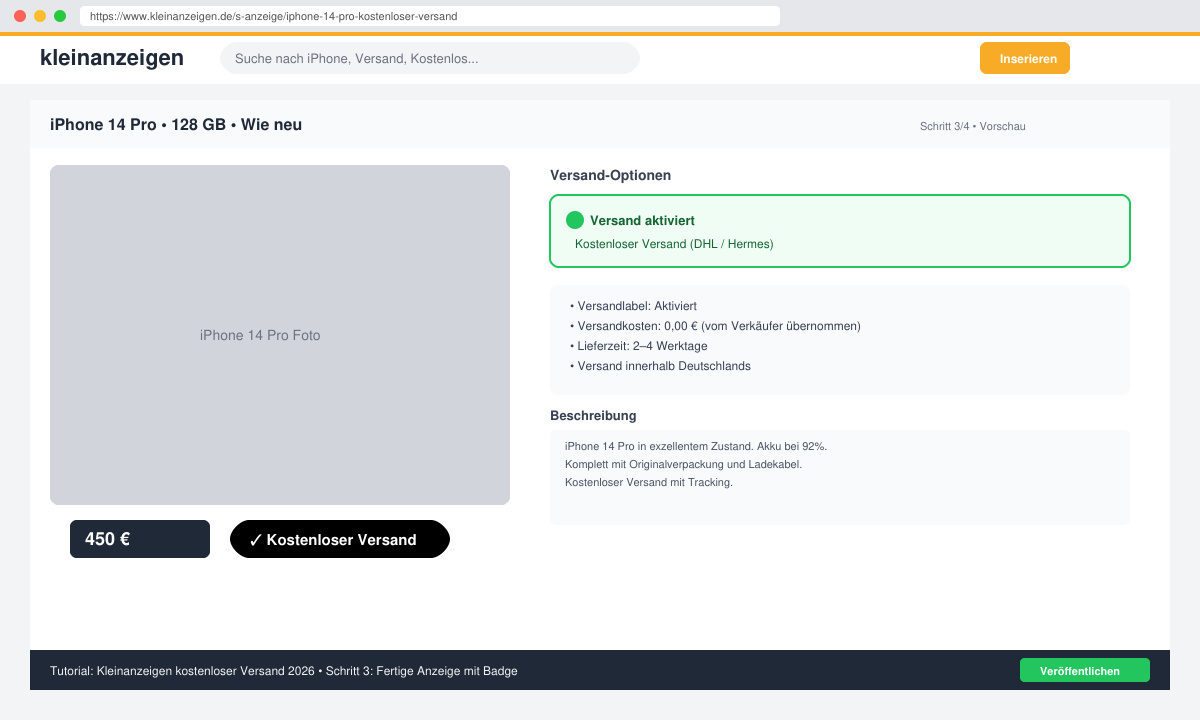
Task: Click the Versandlabel: Aktiviert line
Action: coord(633,306)
